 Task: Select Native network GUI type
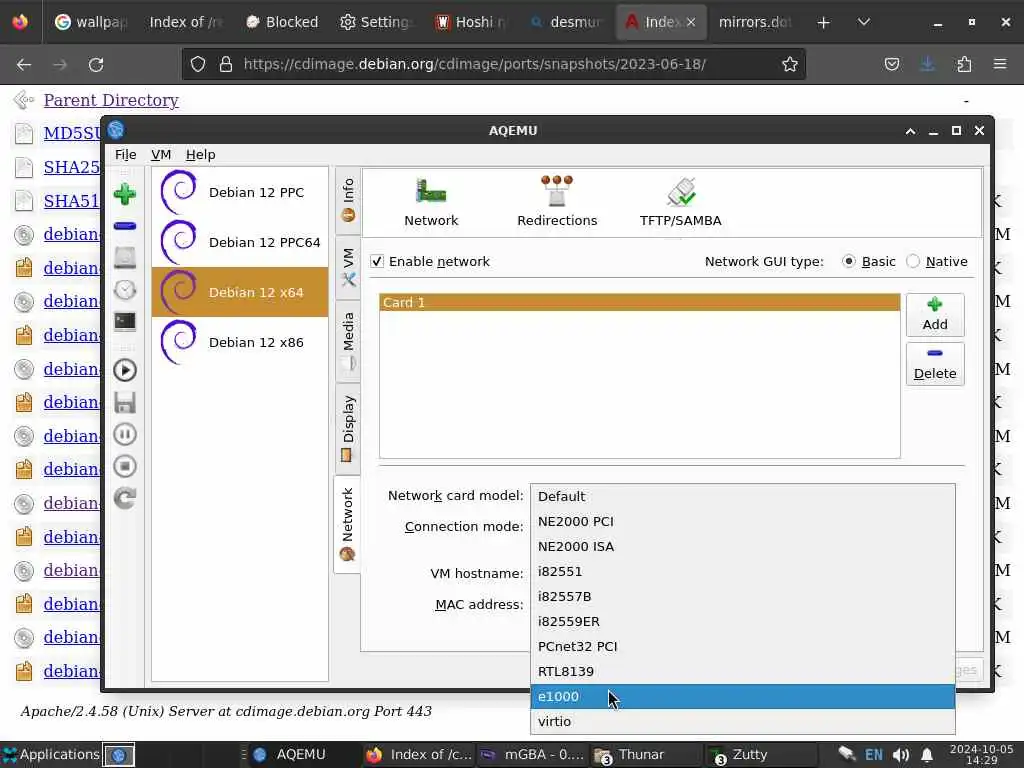(913, 261)
